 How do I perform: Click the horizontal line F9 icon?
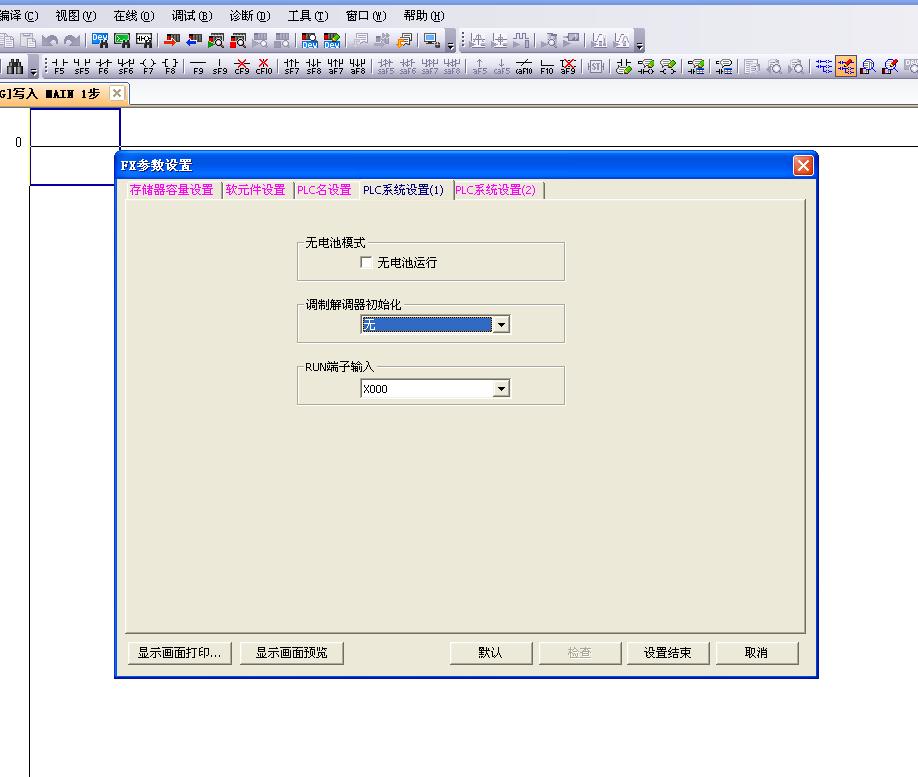[198, 67]
